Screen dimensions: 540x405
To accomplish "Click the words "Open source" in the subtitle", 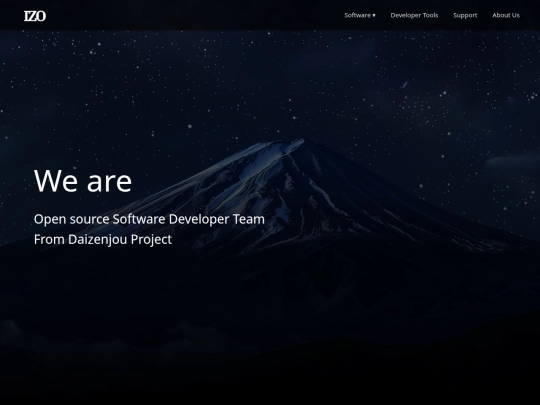I will point(71,220).
